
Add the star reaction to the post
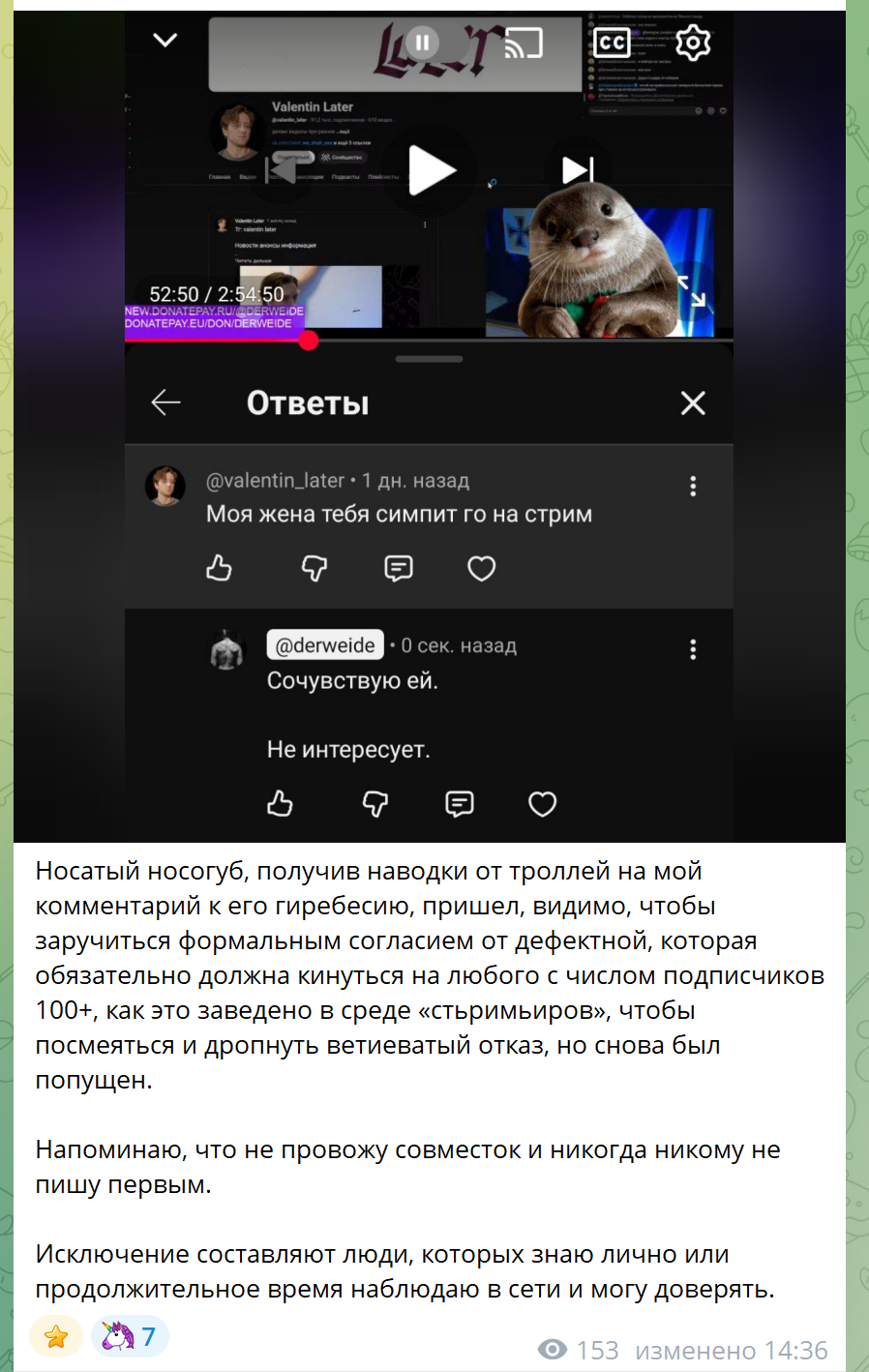pyautogui.click(x=56, y=1336)
